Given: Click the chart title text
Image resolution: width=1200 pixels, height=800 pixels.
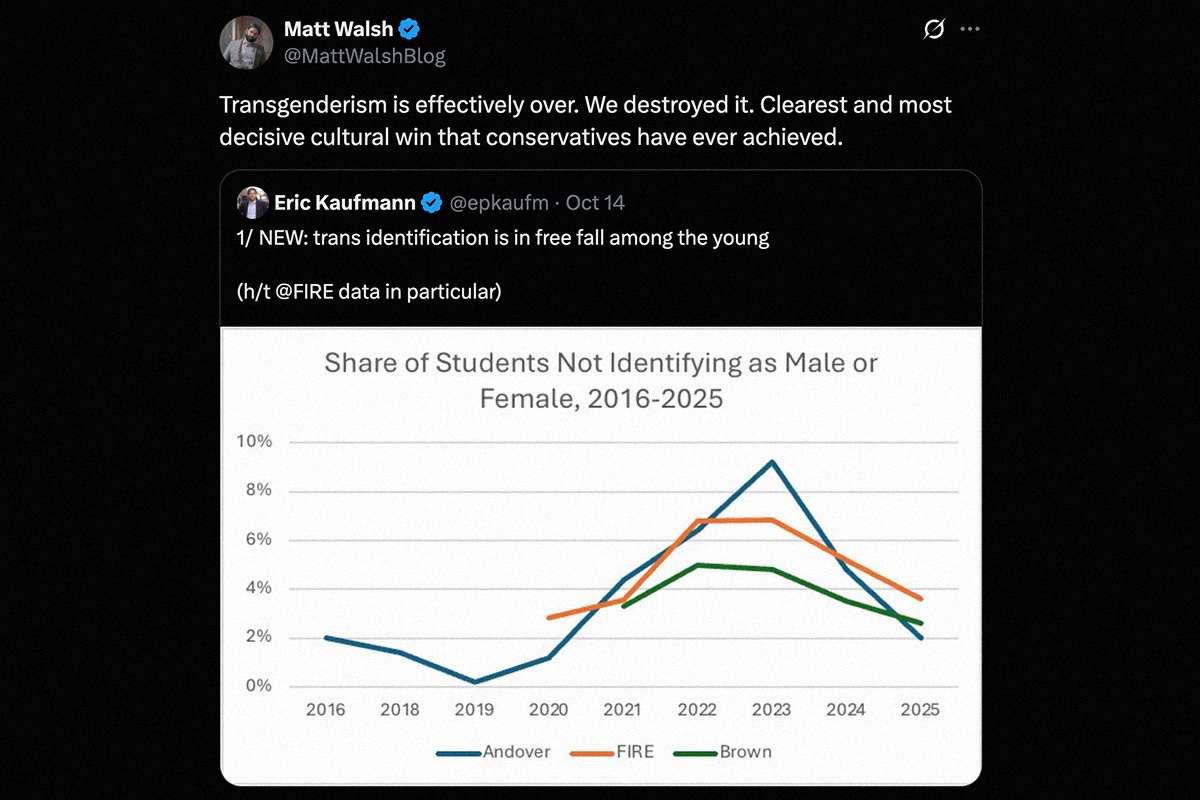Looking at the screenshot, I should (x=600, y=380).
